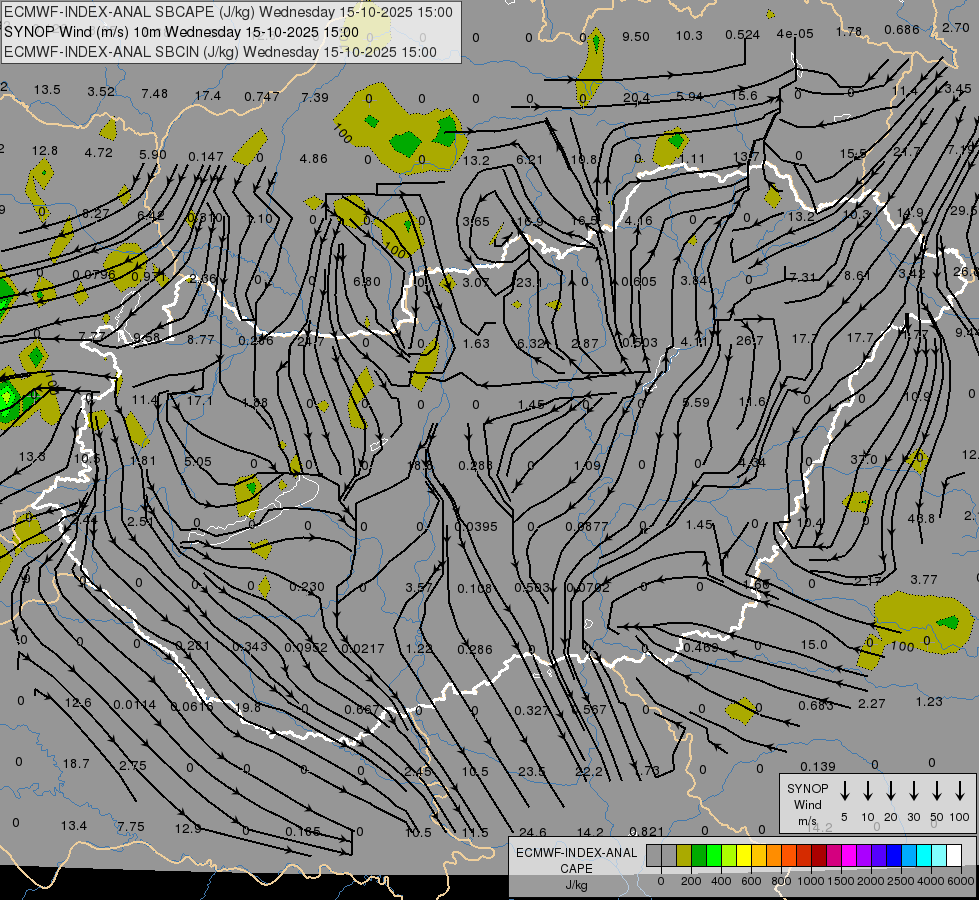
Task: Click the SBCAPE title line at top
Action: (228, 12)
